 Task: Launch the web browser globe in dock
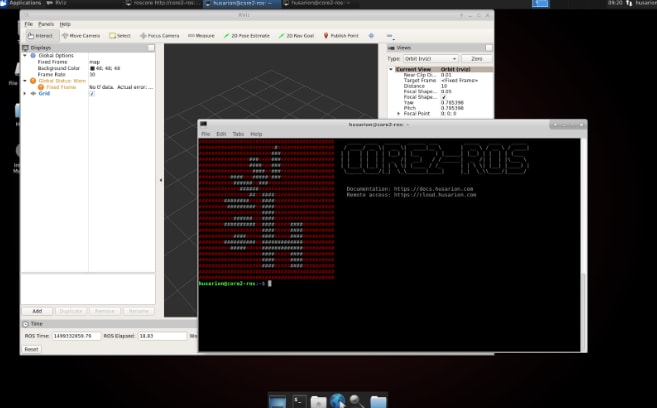338,401
